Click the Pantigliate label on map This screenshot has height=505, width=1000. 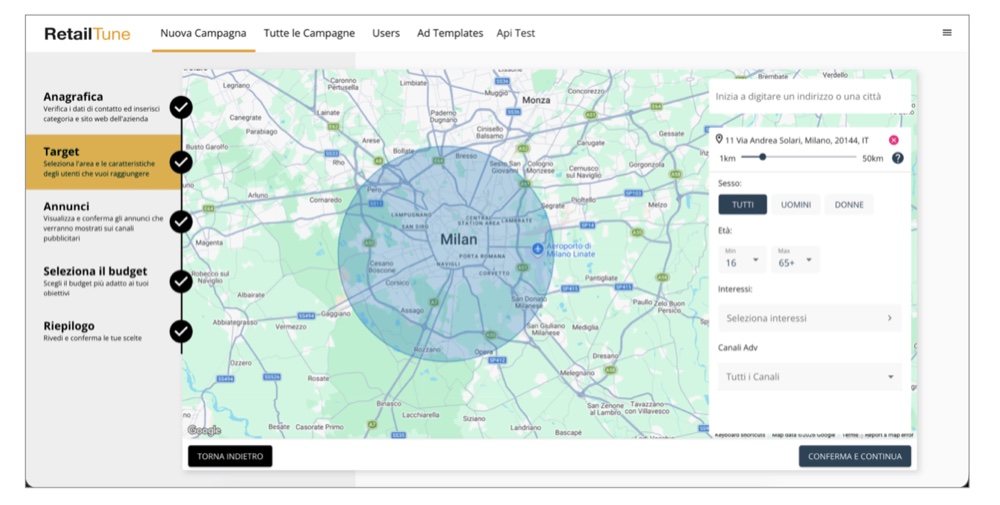(x=601, y=278)
